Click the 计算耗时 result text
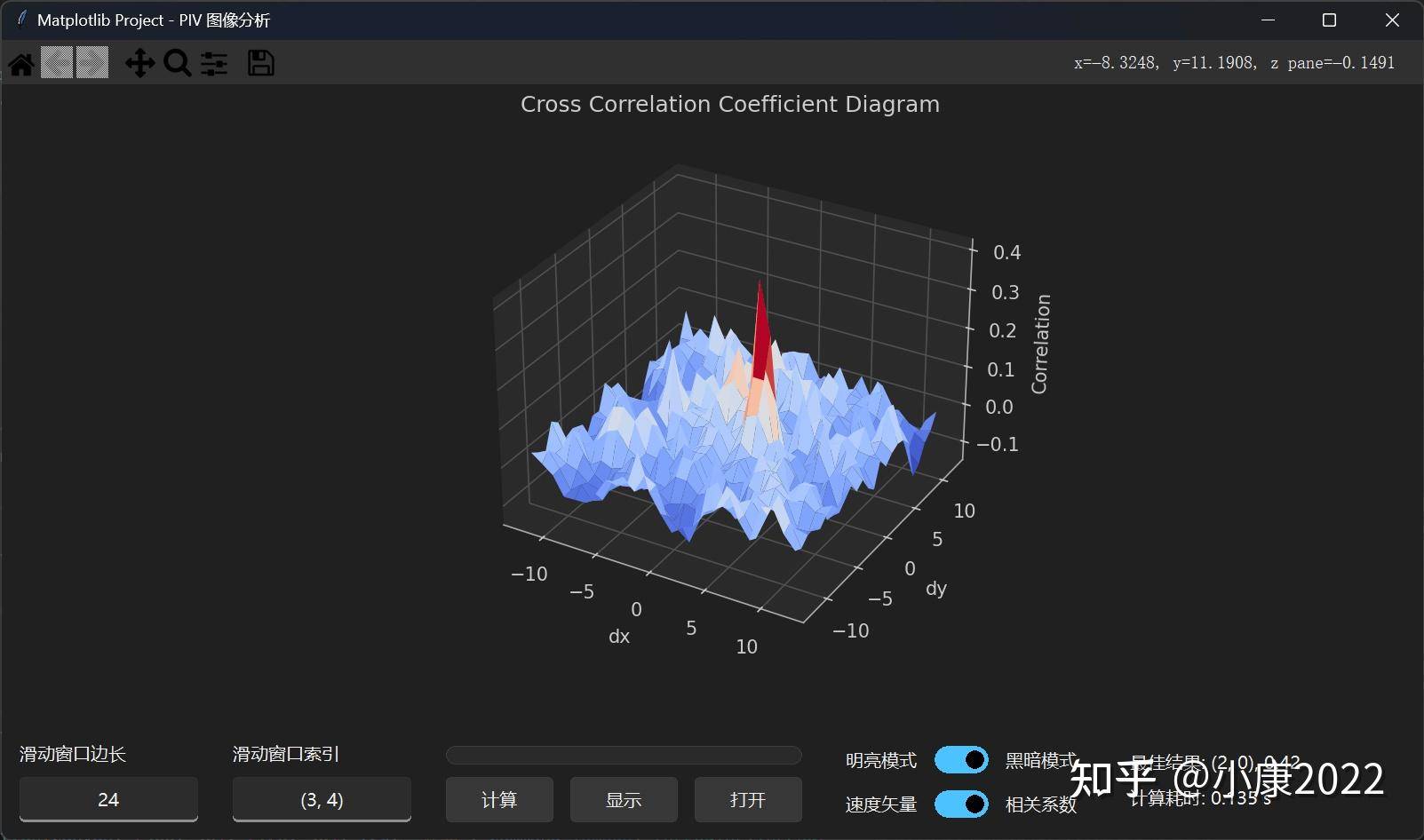Image resolution: width=1424 pixels, height=840 pixels. tap(1200, 797)
